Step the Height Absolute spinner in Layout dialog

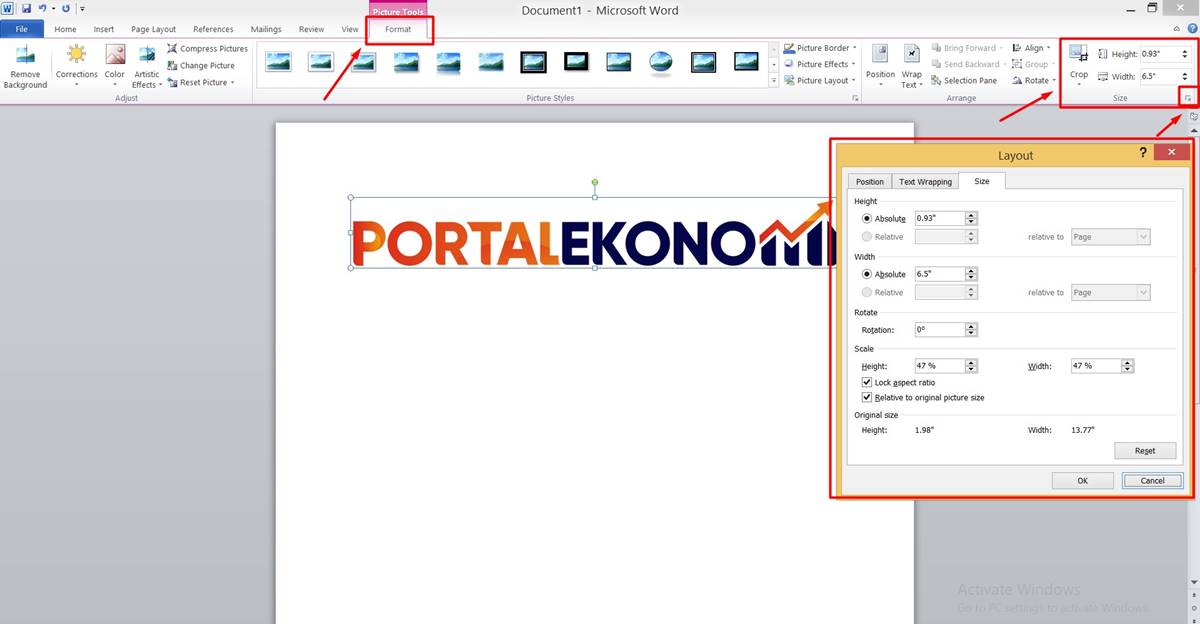coord(971,218)
